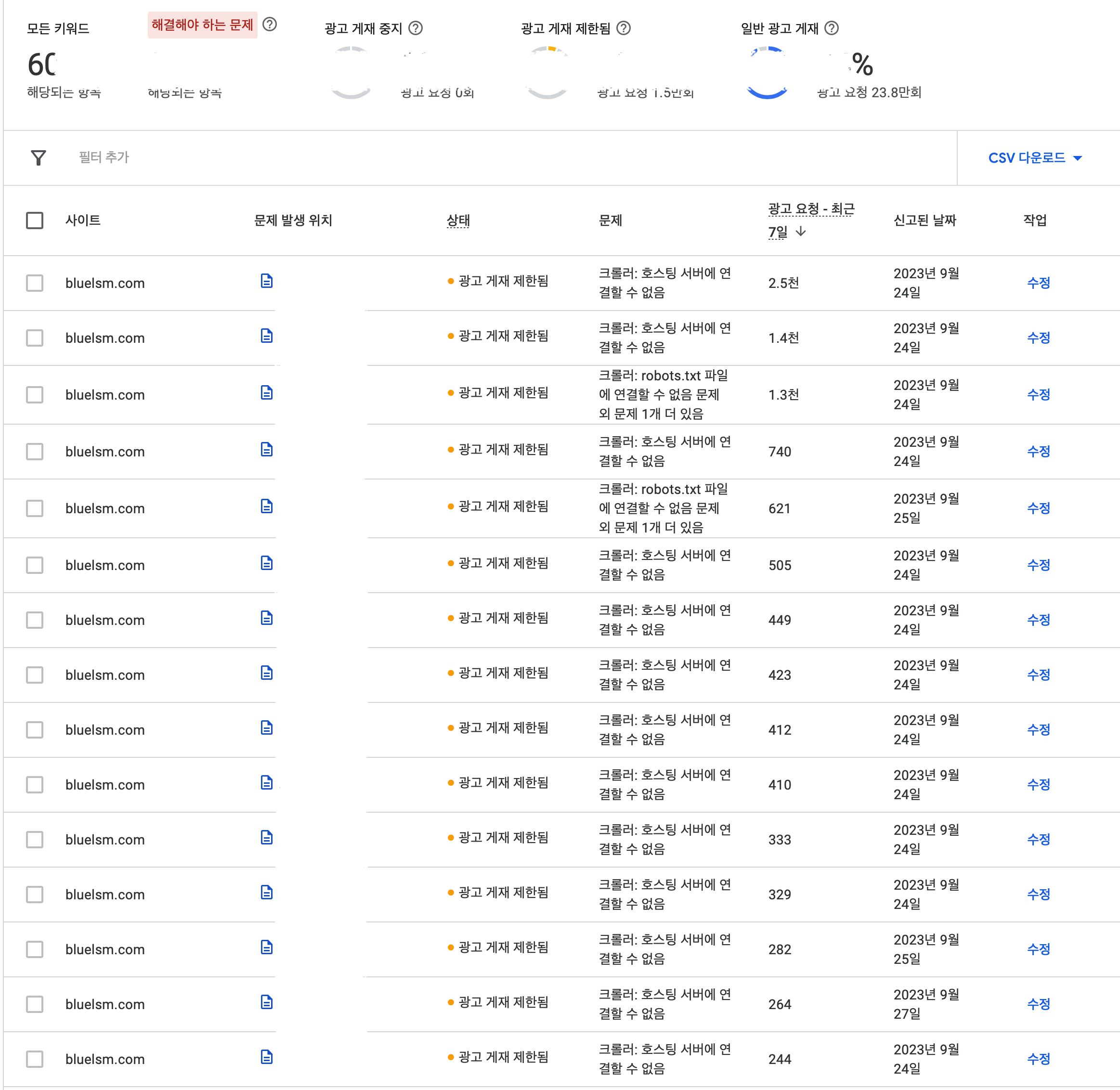Click help icon next to 광고 게재 제한됨
Screen dimensions: 1120x1090
point(624,28)
